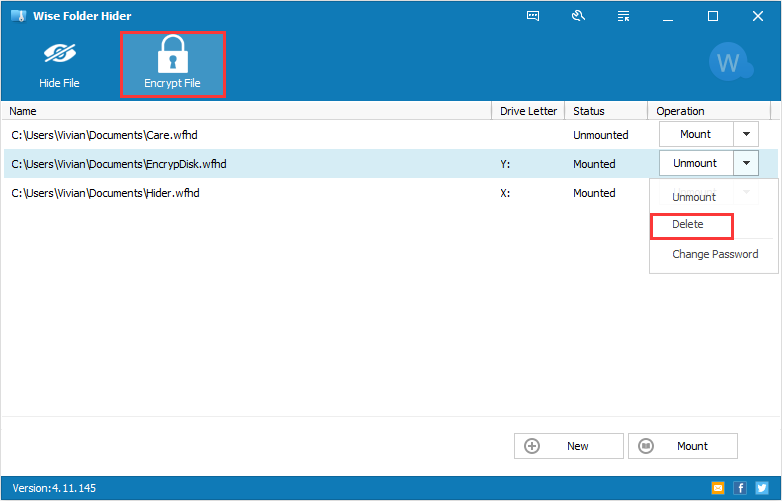Viewport: 782px width, 501px height.
Task: Open the email icon in status bar
Action: click(718, 488)
